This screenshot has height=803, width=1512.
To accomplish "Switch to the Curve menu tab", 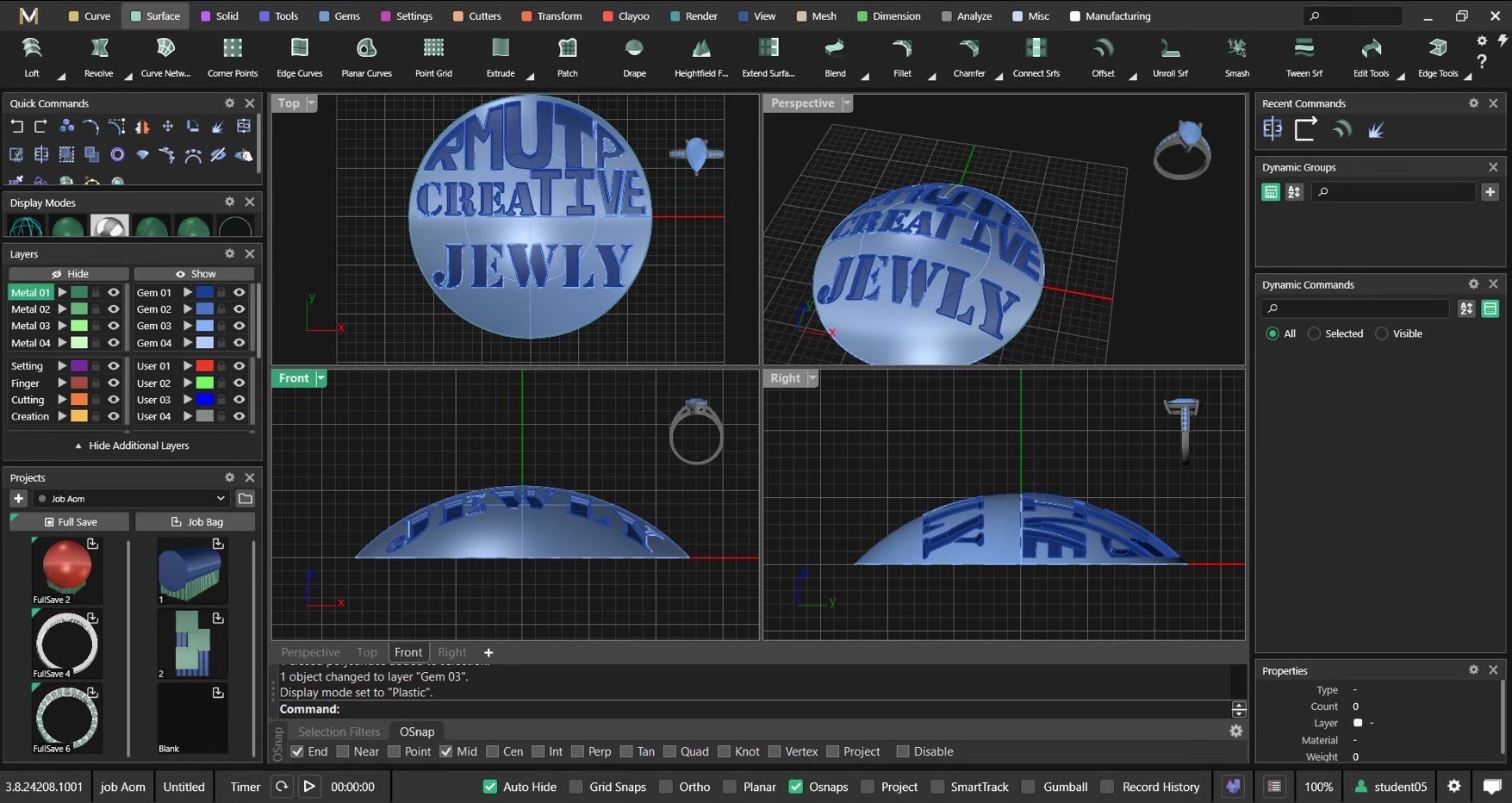I will [x=89, y=16].
